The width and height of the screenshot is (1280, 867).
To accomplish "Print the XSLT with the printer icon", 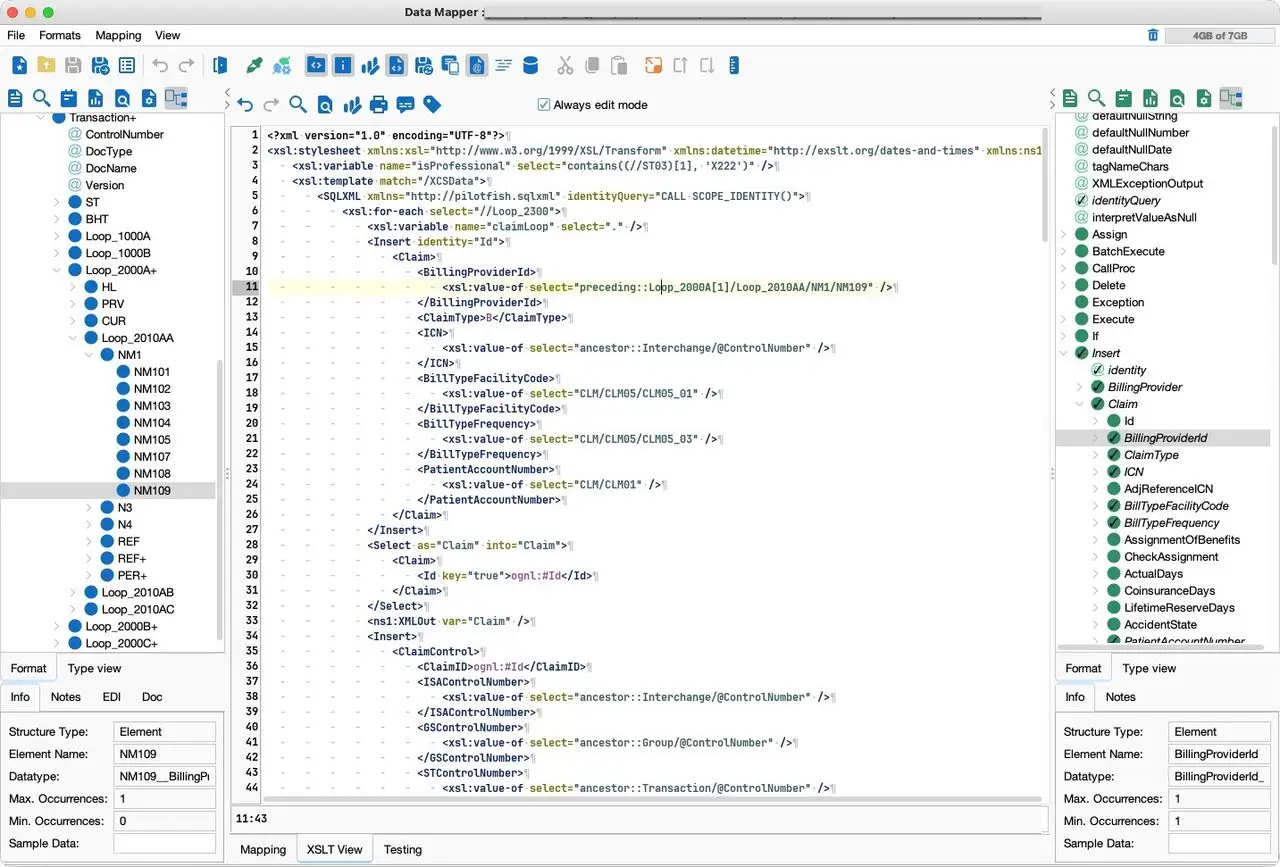I will (379, 104).
